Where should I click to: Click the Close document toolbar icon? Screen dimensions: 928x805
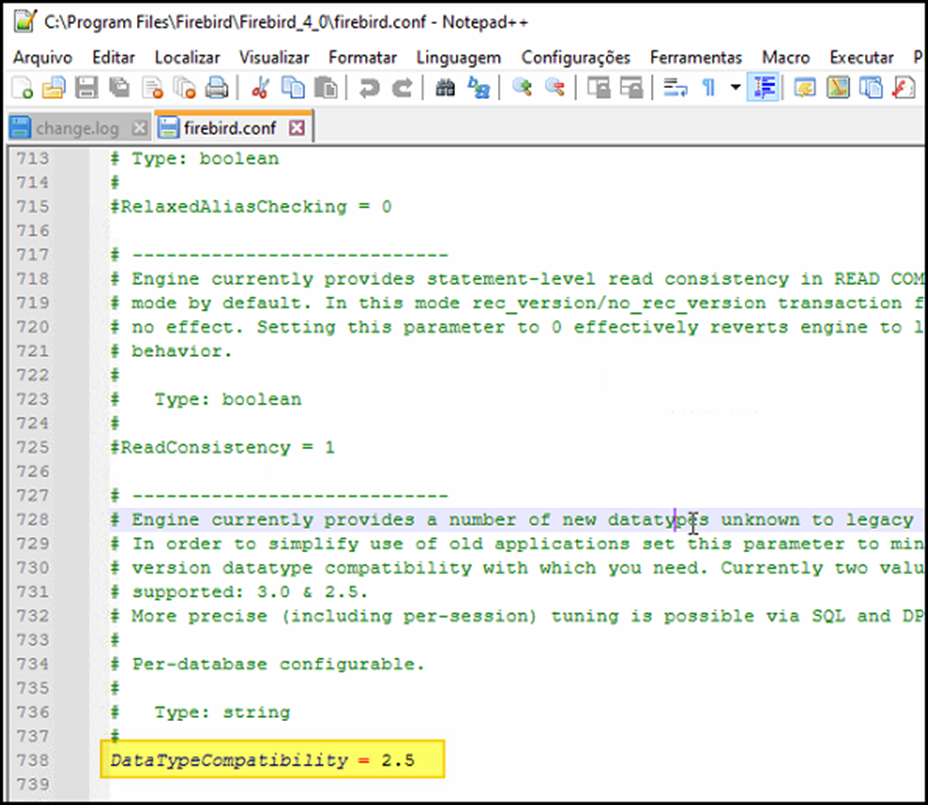(152, 88)
